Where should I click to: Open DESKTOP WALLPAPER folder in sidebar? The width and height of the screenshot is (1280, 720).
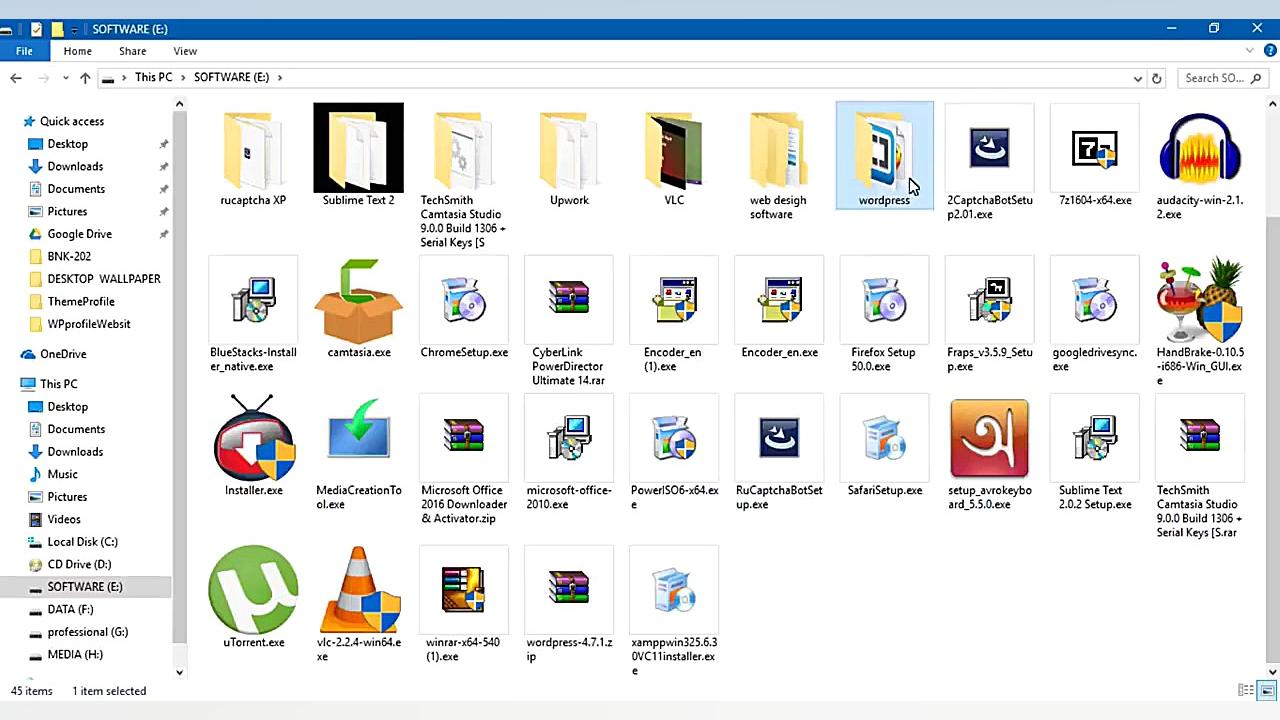(104, 279)
